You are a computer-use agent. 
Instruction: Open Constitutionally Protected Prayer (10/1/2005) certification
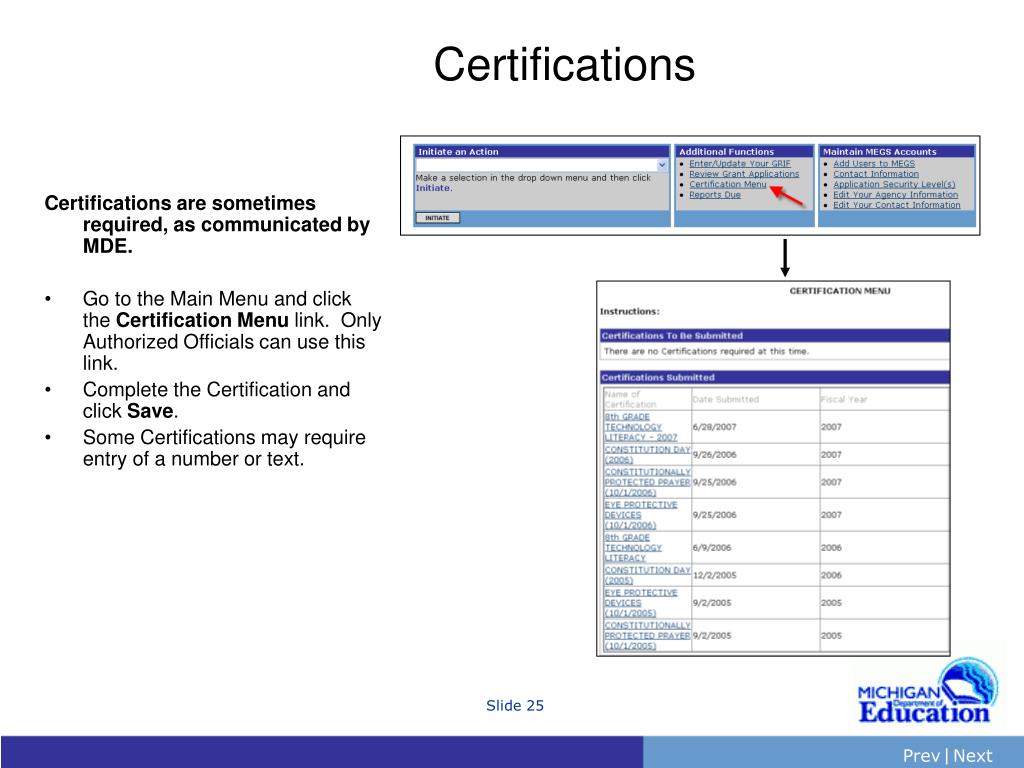point(647,635)
